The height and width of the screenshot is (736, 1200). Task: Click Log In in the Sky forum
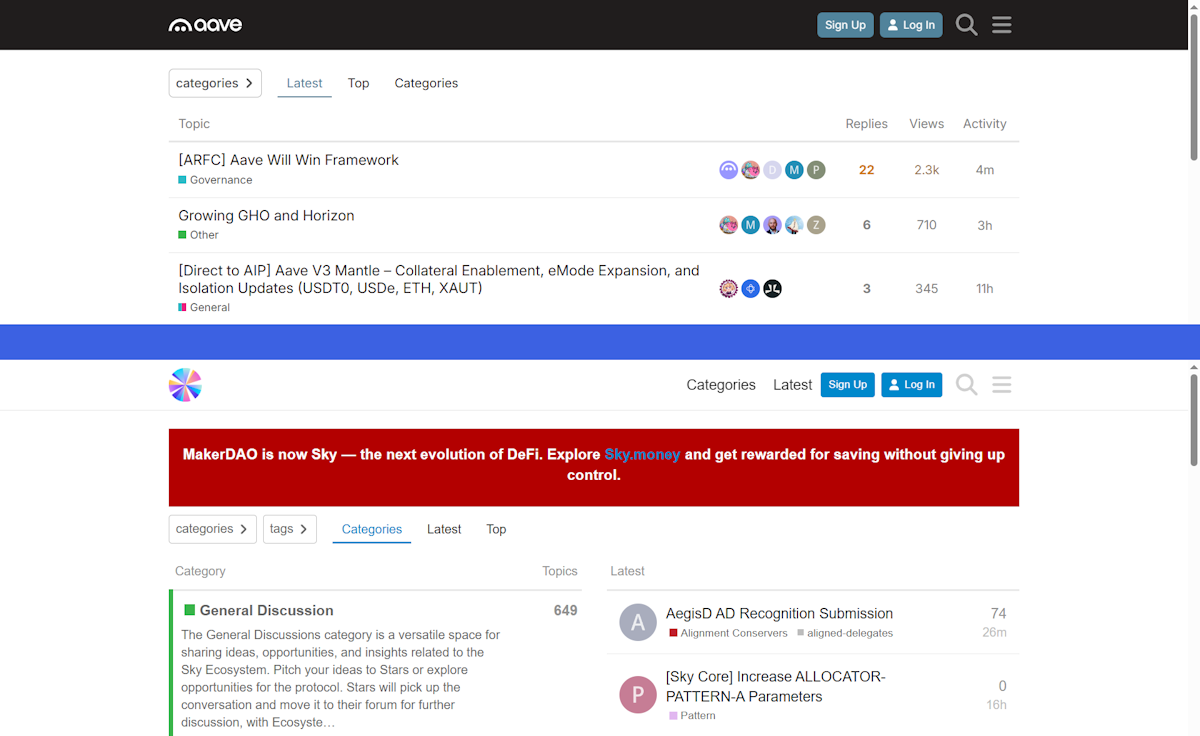911,385
